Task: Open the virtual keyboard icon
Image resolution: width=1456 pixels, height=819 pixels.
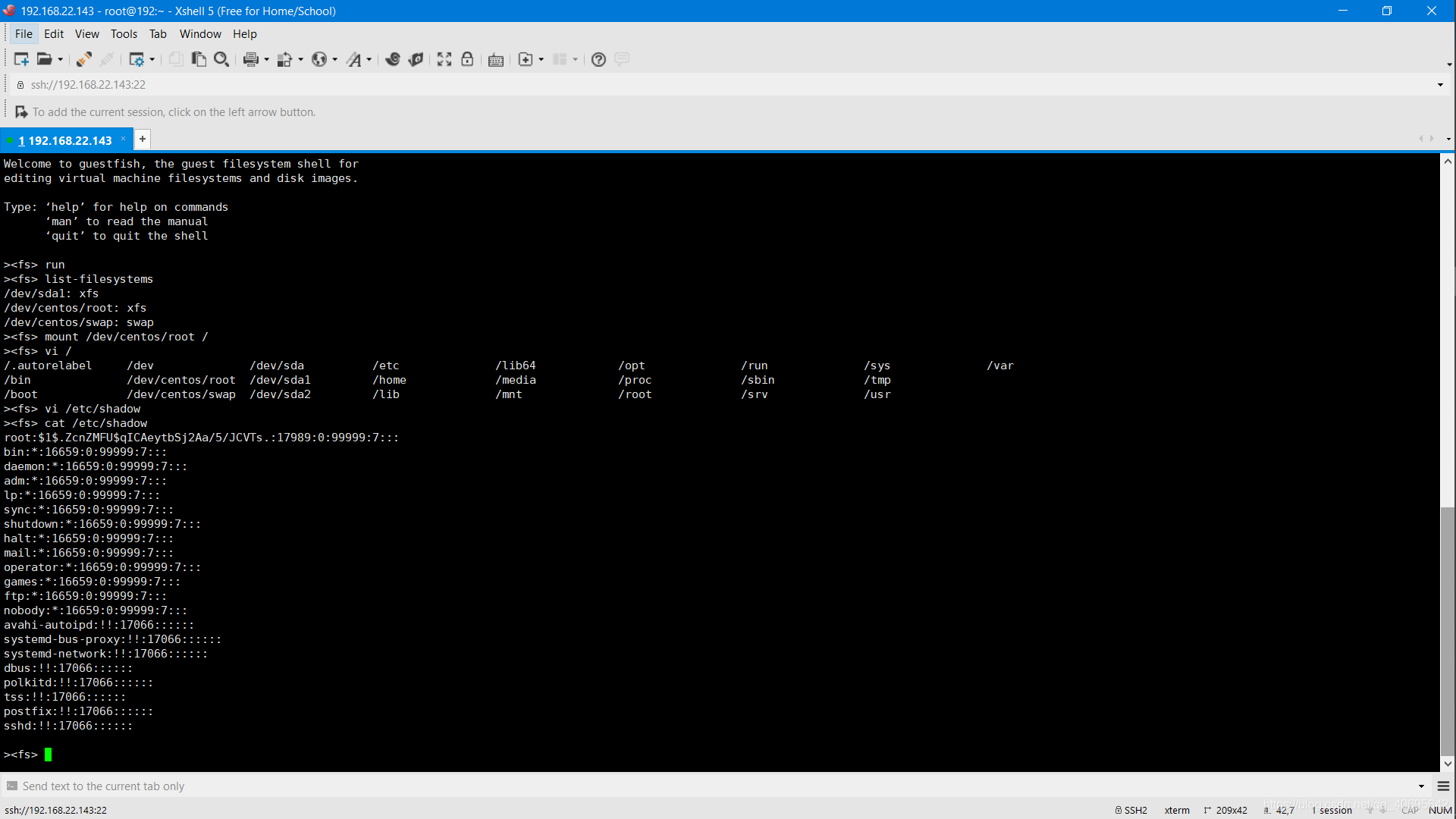Action: (x=496, y=59)
